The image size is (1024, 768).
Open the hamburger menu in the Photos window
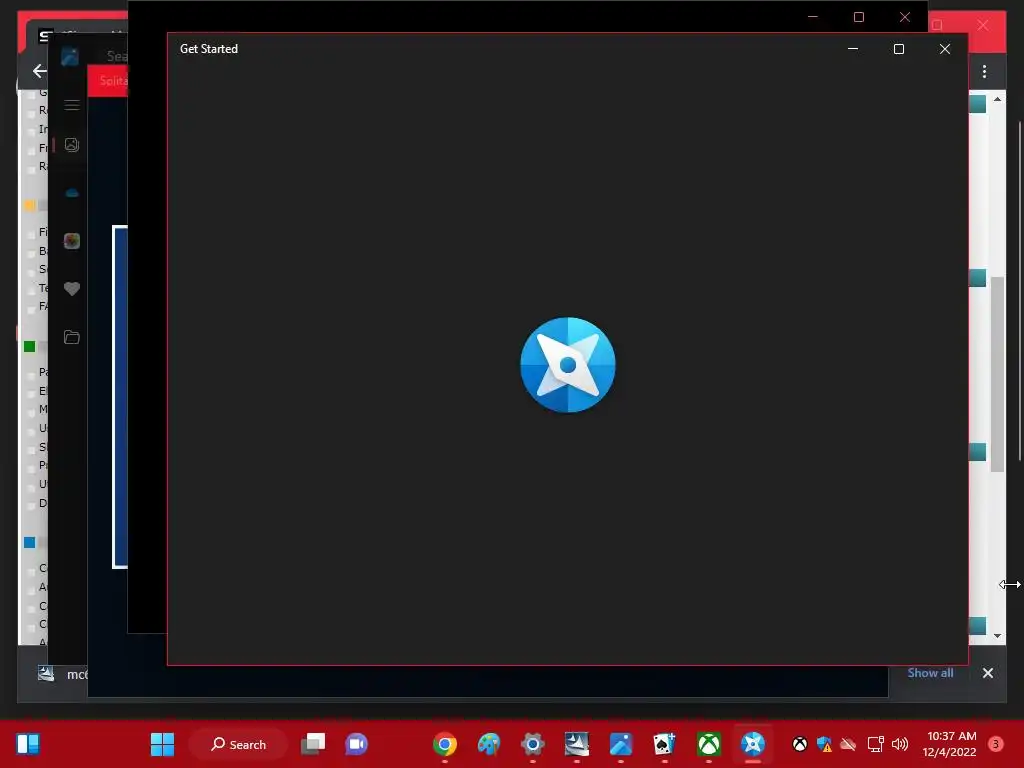point(72,105)
